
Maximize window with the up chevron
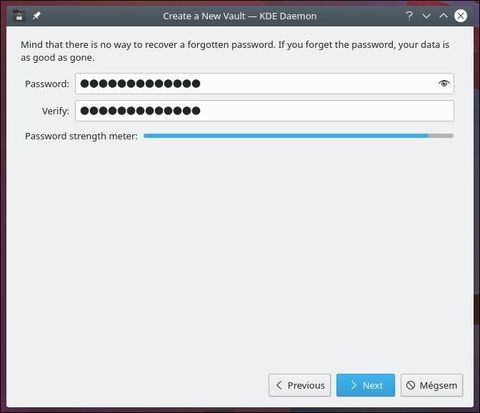point(443,16)
